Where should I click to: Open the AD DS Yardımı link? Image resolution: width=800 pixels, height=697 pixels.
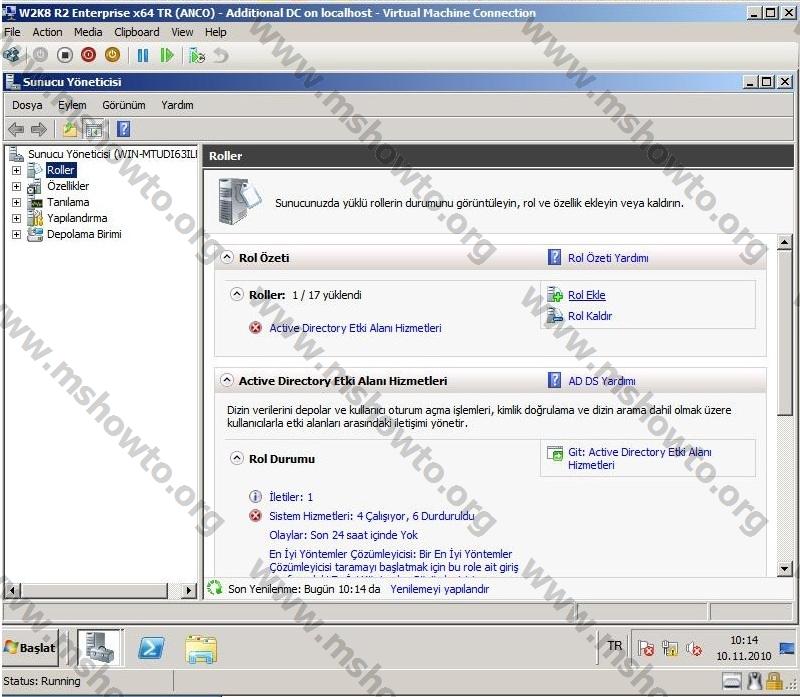[x=602, y=381]
